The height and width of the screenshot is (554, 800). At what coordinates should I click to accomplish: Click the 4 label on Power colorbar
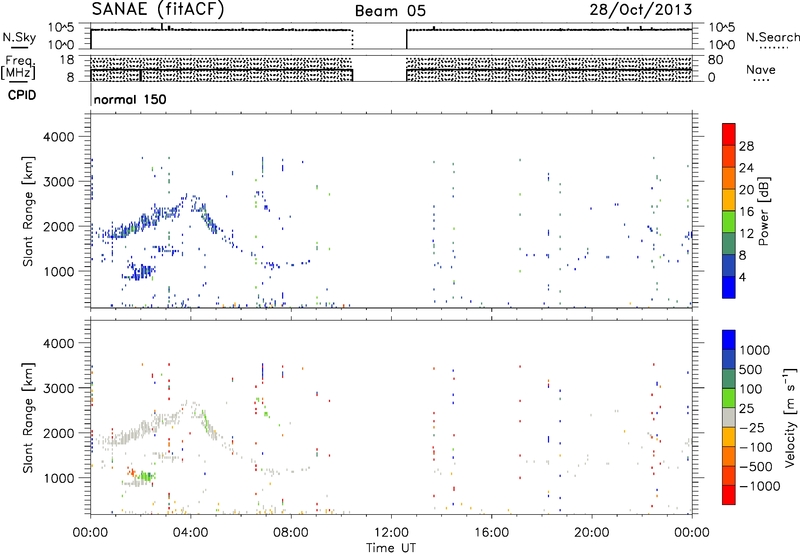coord(743,278)
